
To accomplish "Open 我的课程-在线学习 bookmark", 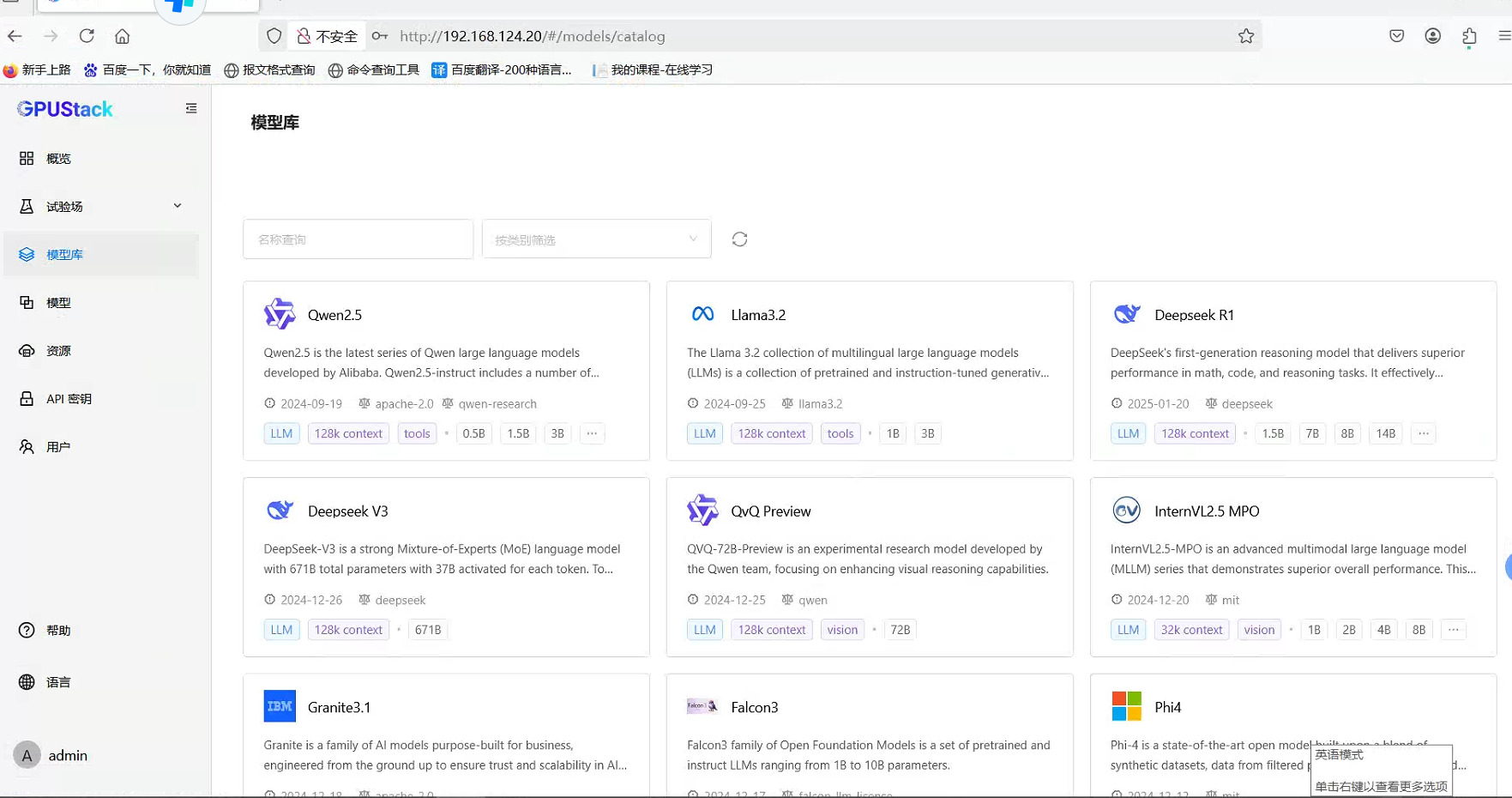I will [652, 70].
